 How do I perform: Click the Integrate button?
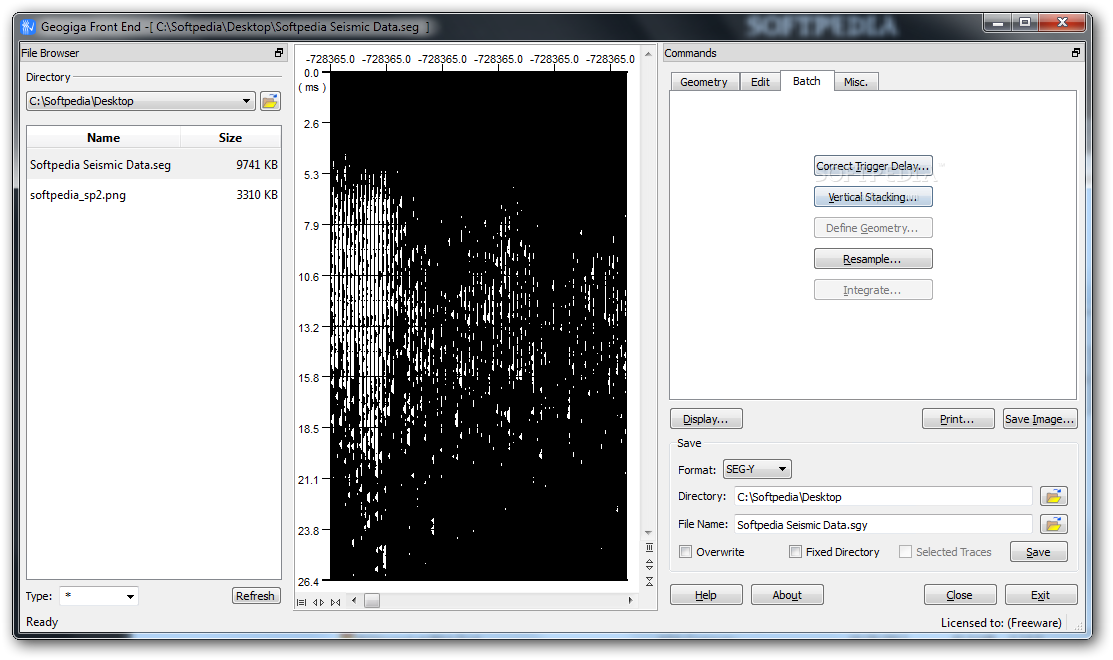click(x=873, y=290)
